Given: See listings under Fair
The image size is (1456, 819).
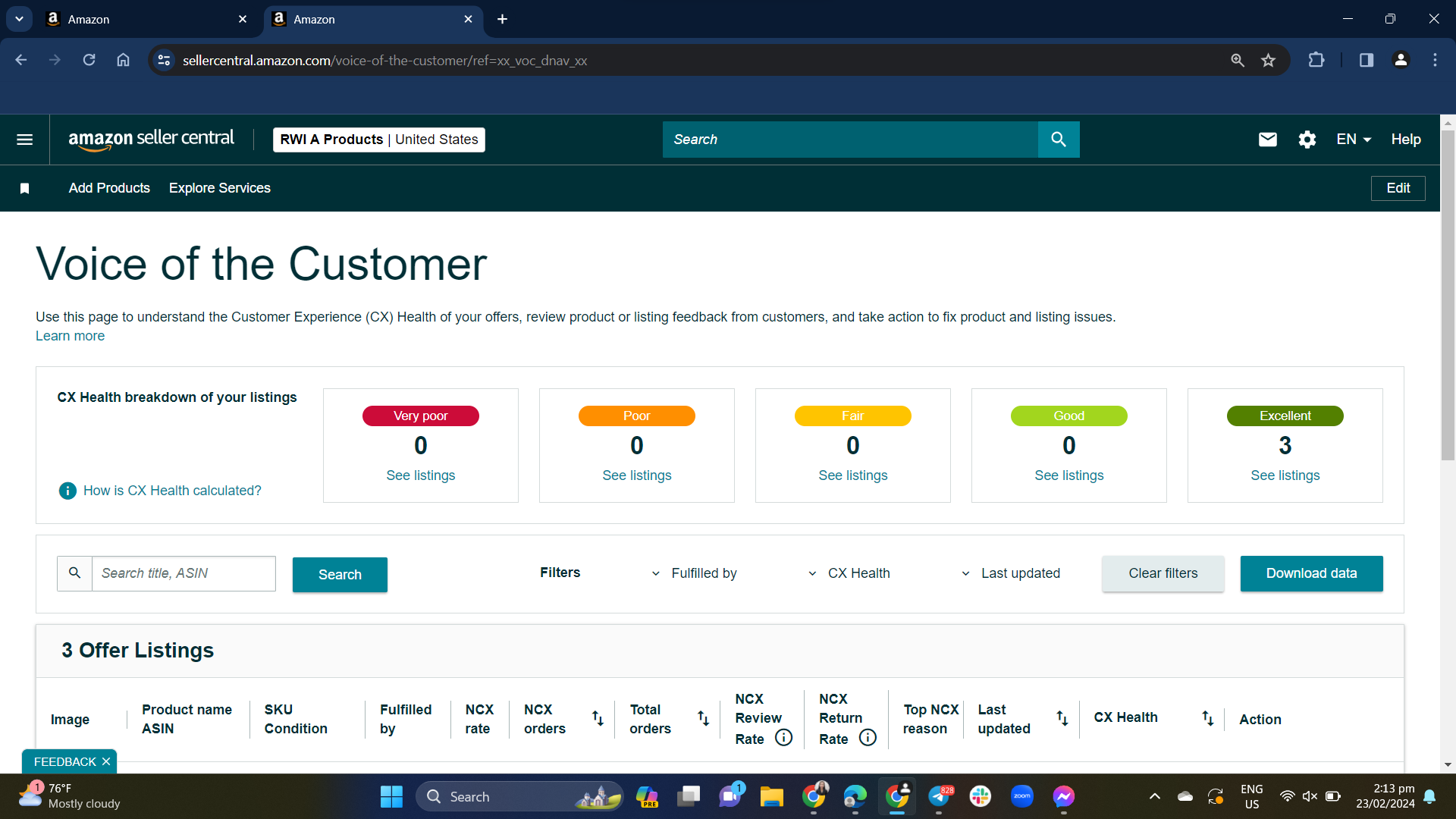Looking at the screenshot, I should [853, 475].
